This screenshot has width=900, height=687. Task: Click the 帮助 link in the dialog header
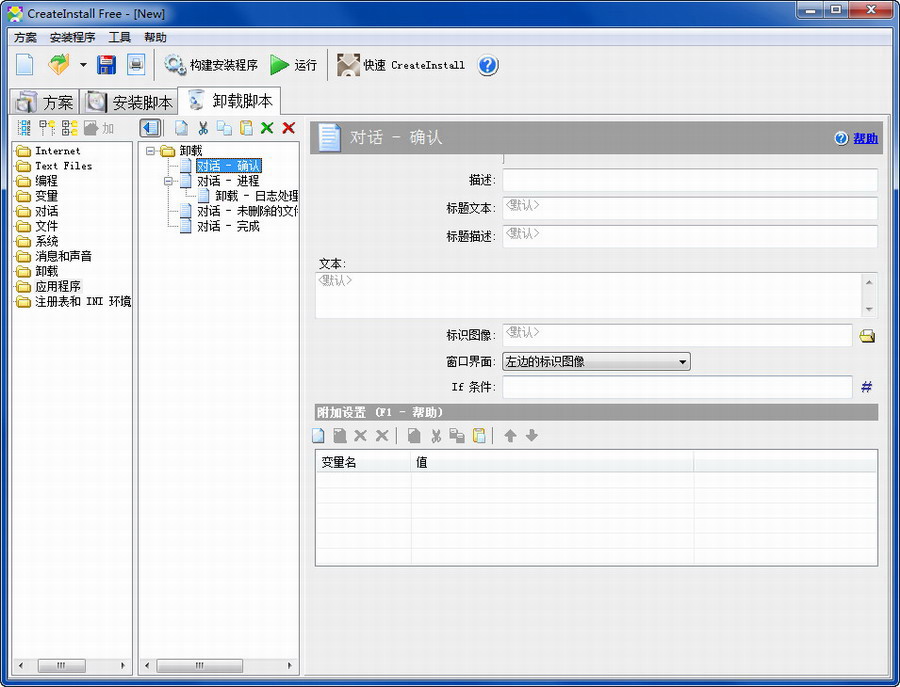point(866,138)
